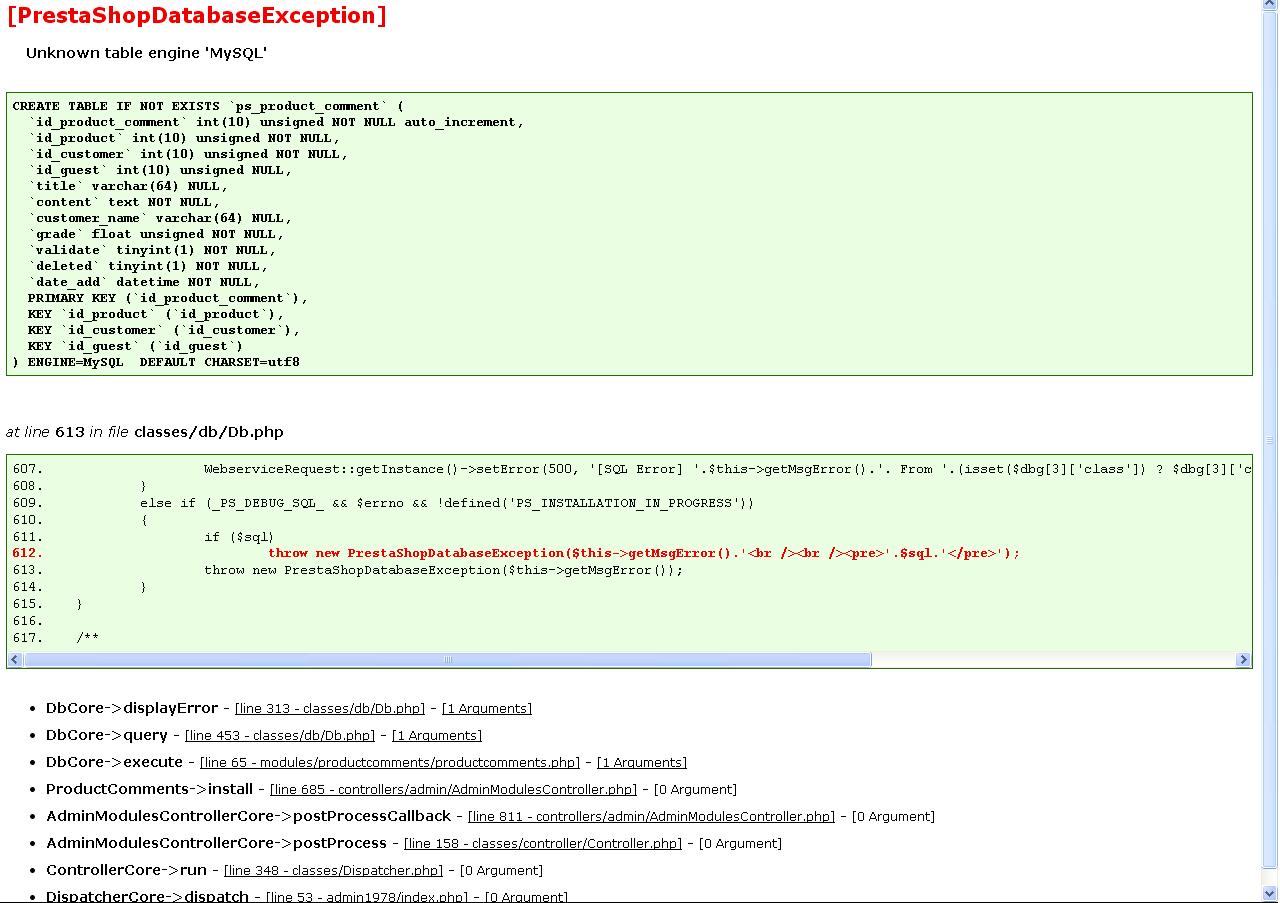Click the `validate` tinyint(1) line

coord(152,250)
